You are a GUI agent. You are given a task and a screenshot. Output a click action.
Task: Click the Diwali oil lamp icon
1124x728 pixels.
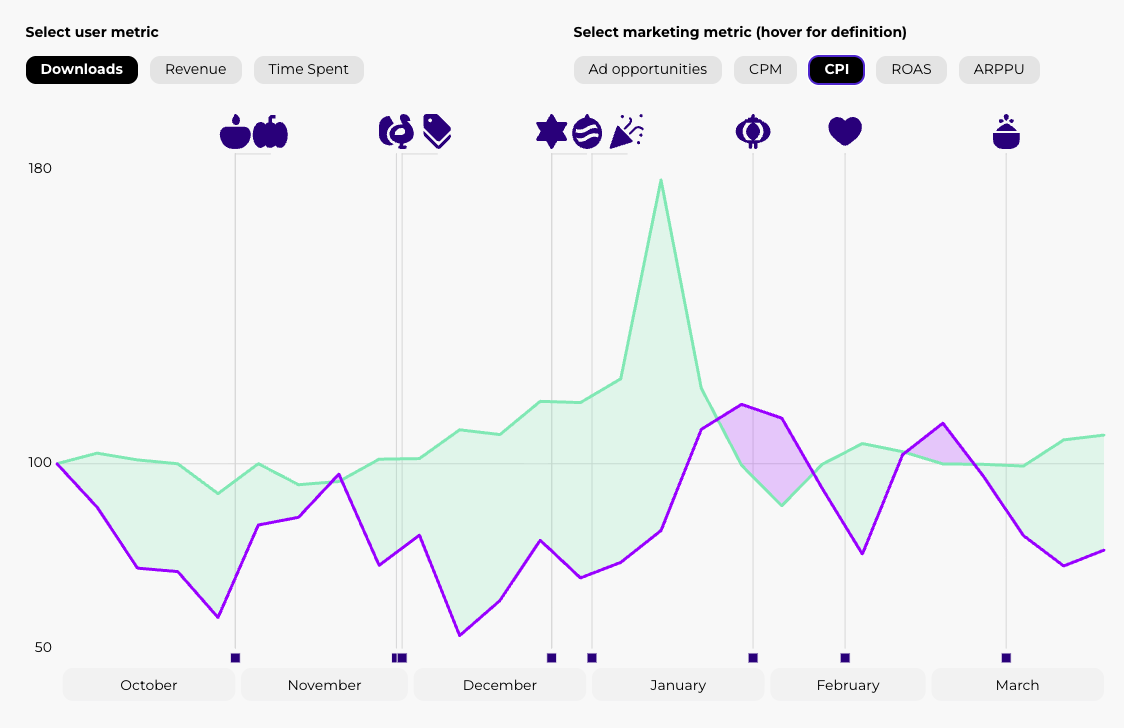235,132
